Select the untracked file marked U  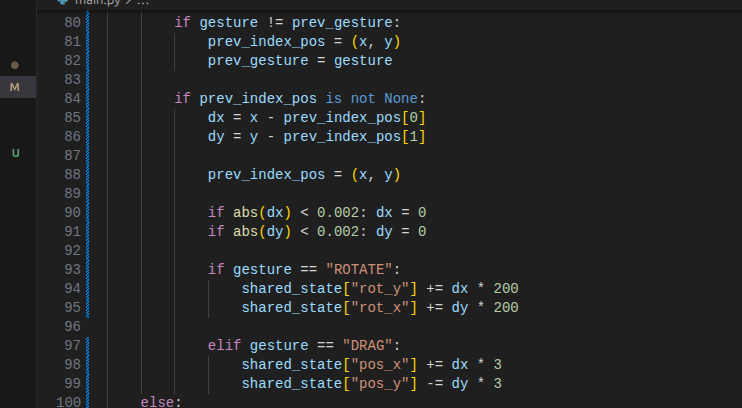click(x=14, y=153)
